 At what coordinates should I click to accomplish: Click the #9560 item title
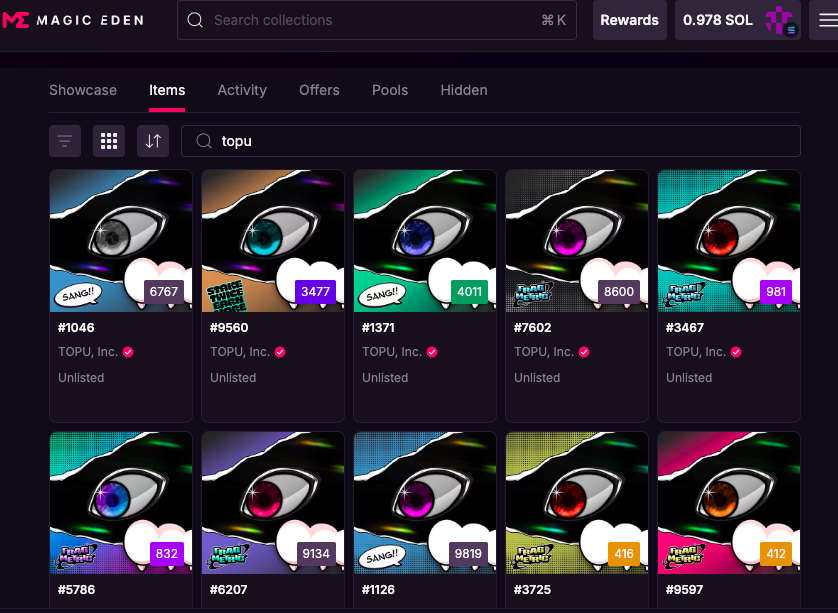pos(229,328)
